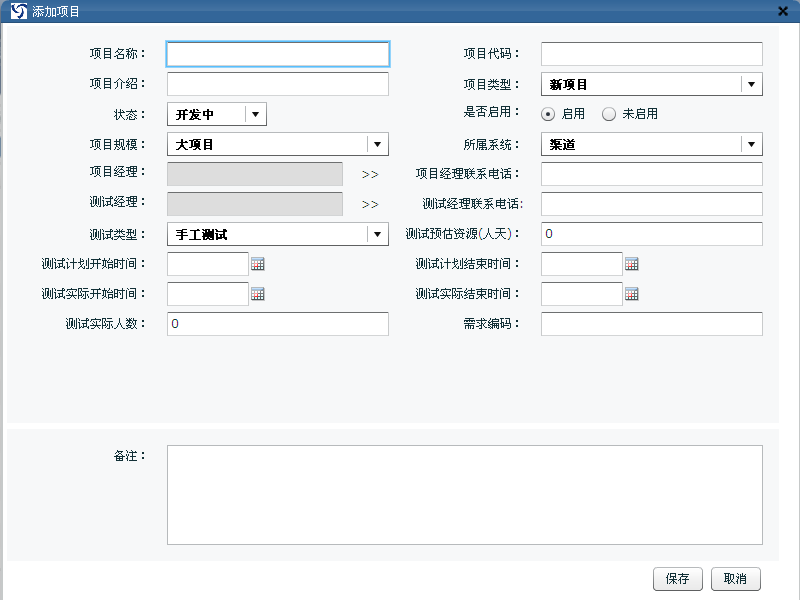
Task: Click the 取消 button
Action: pos(735,579)
